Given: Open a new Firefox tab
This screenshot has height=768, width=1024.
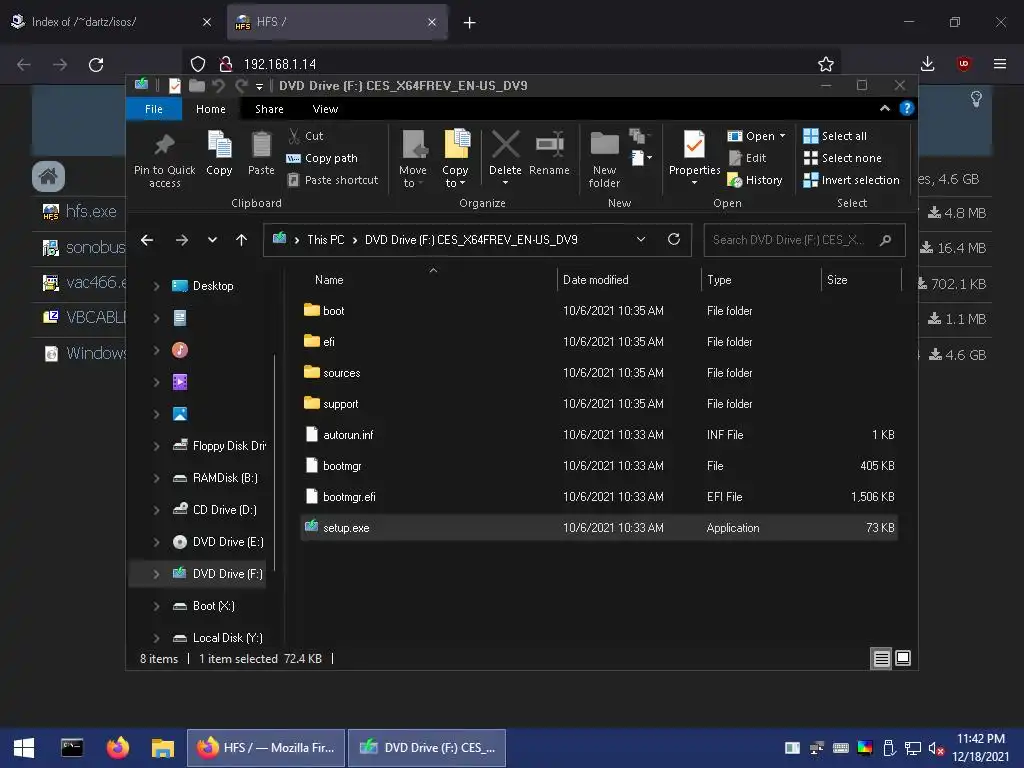Looking at the screenshot, I should [469, 23].
